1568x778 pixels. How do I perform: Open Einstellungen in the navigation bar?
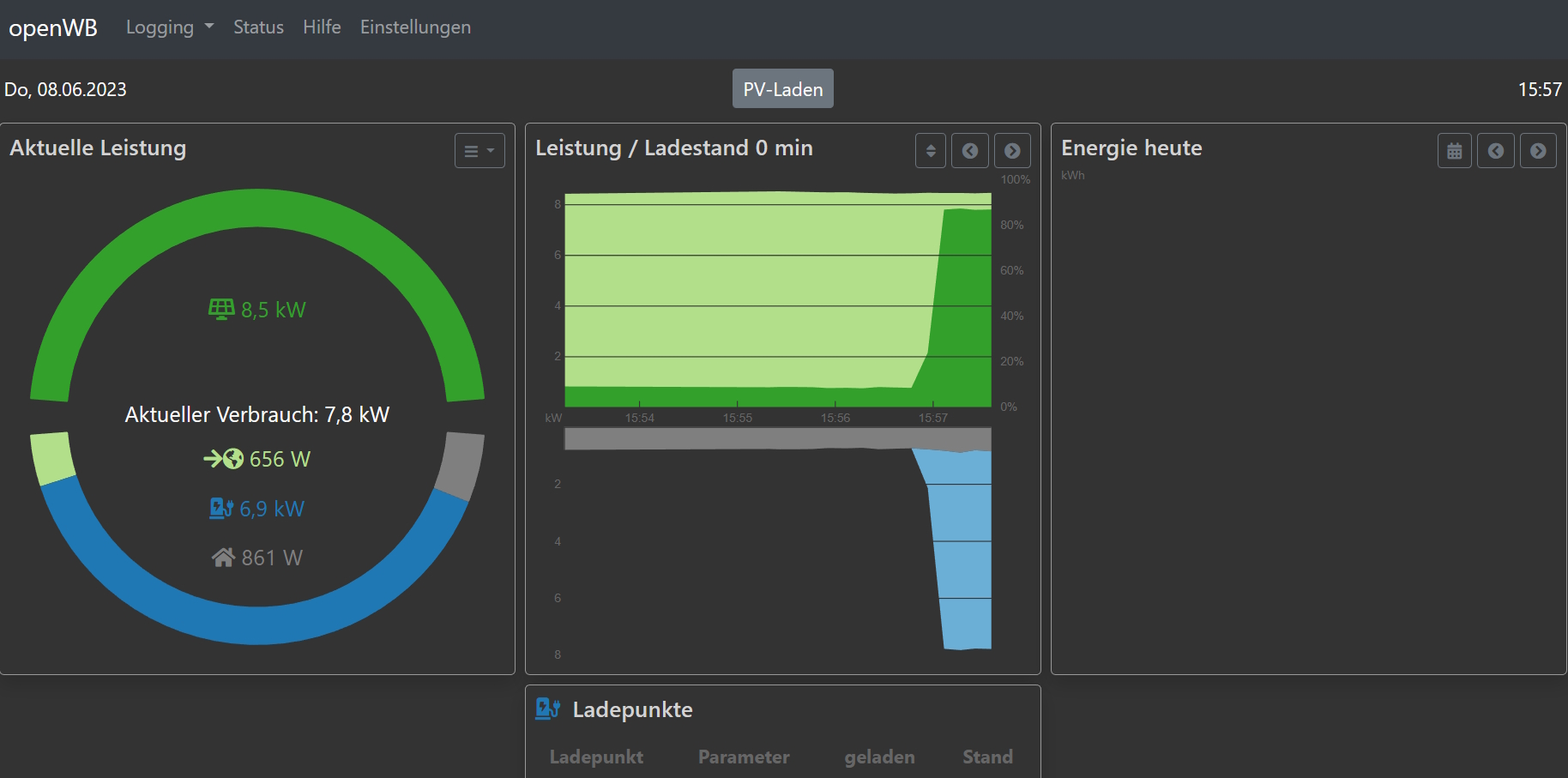coord(415,27)
